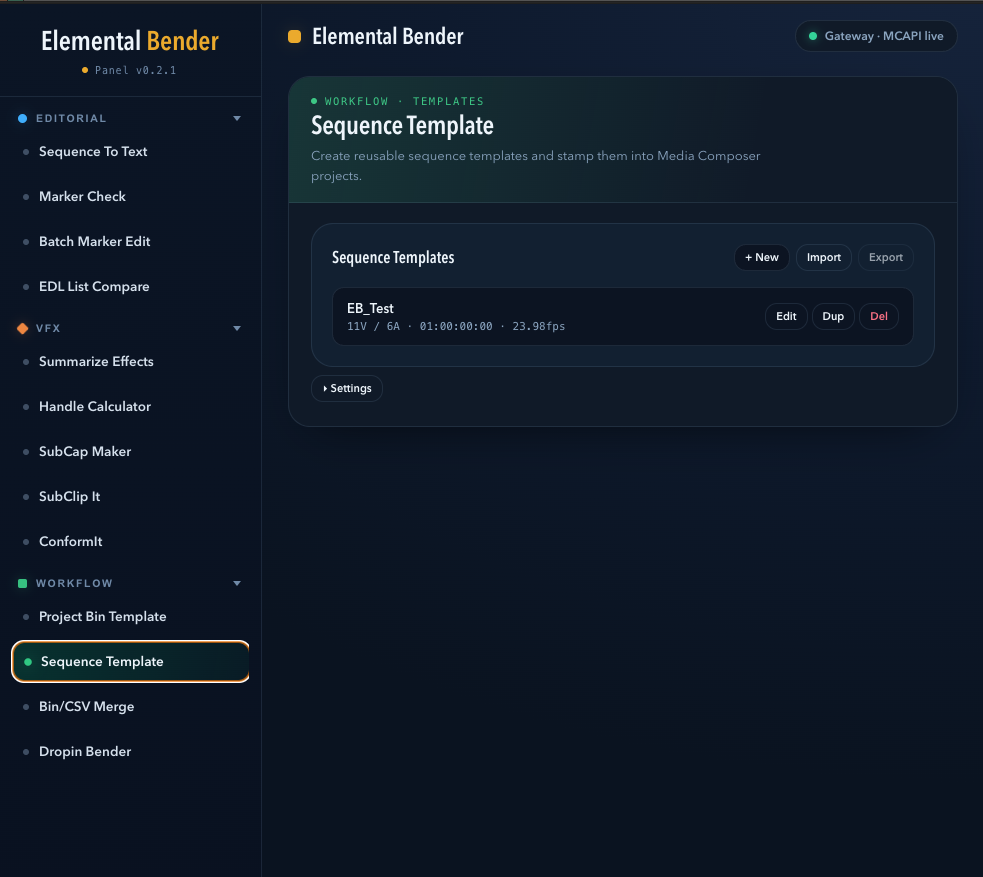
Task: Click EB_Test template name
Action: pos(371,308)
